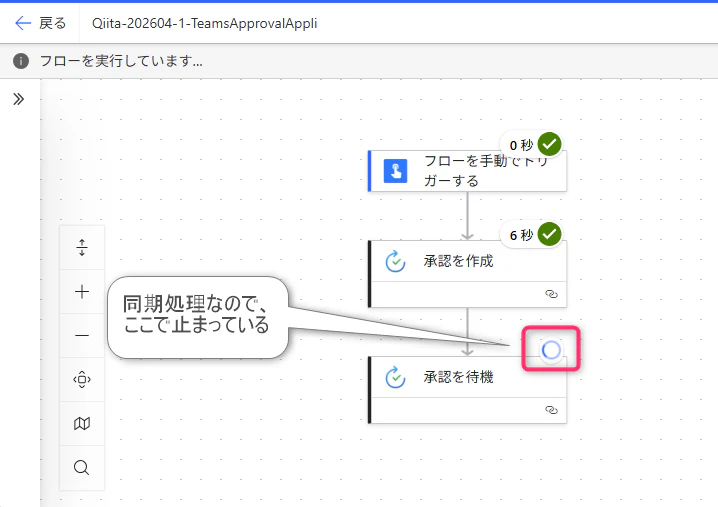718x507 pixels.
Task: Click the green check on the 6 秒 badge
Action: tap(549, 234)
